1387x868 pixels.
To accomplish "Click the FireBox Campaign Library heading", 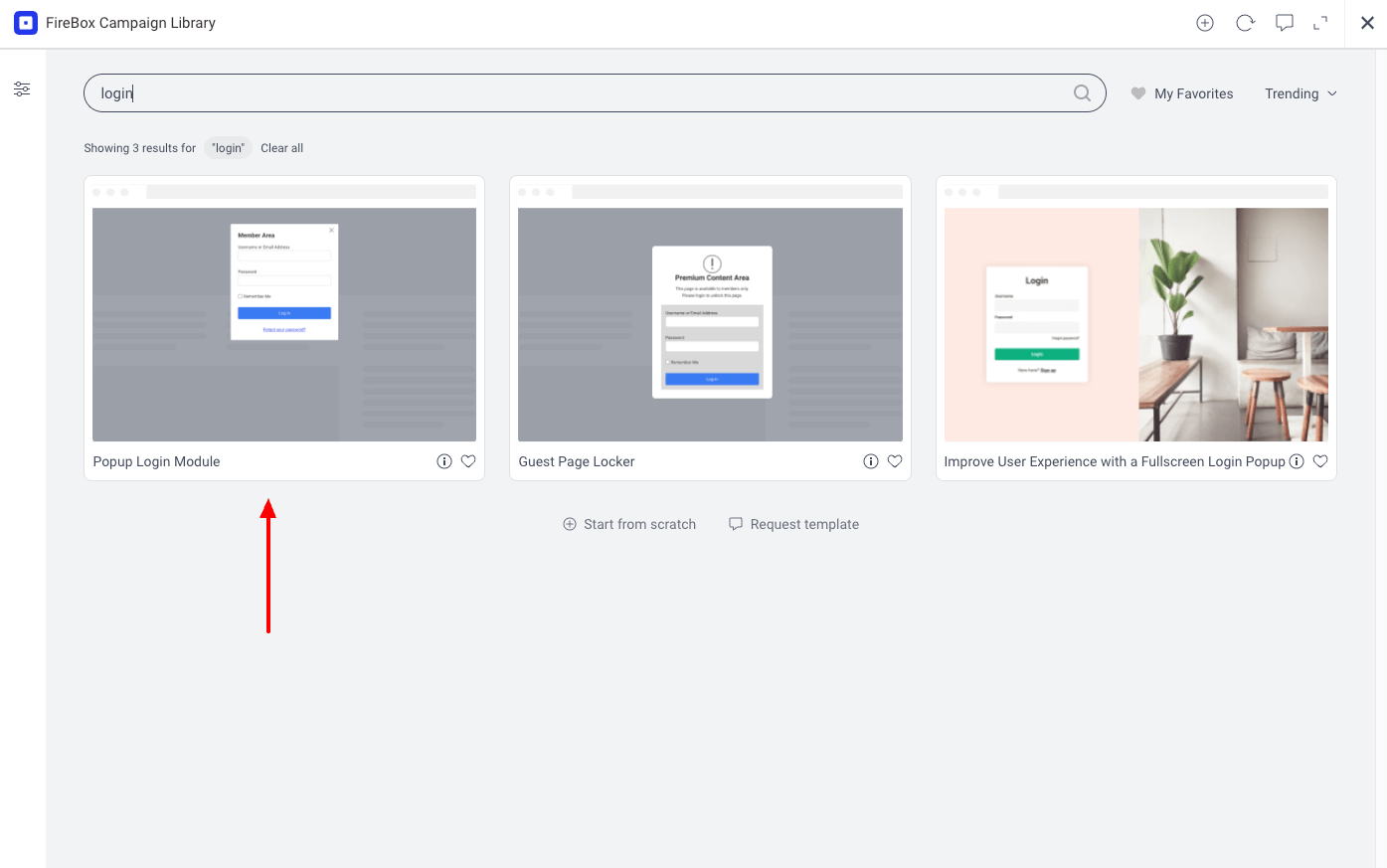I will [x=130, y=23].
